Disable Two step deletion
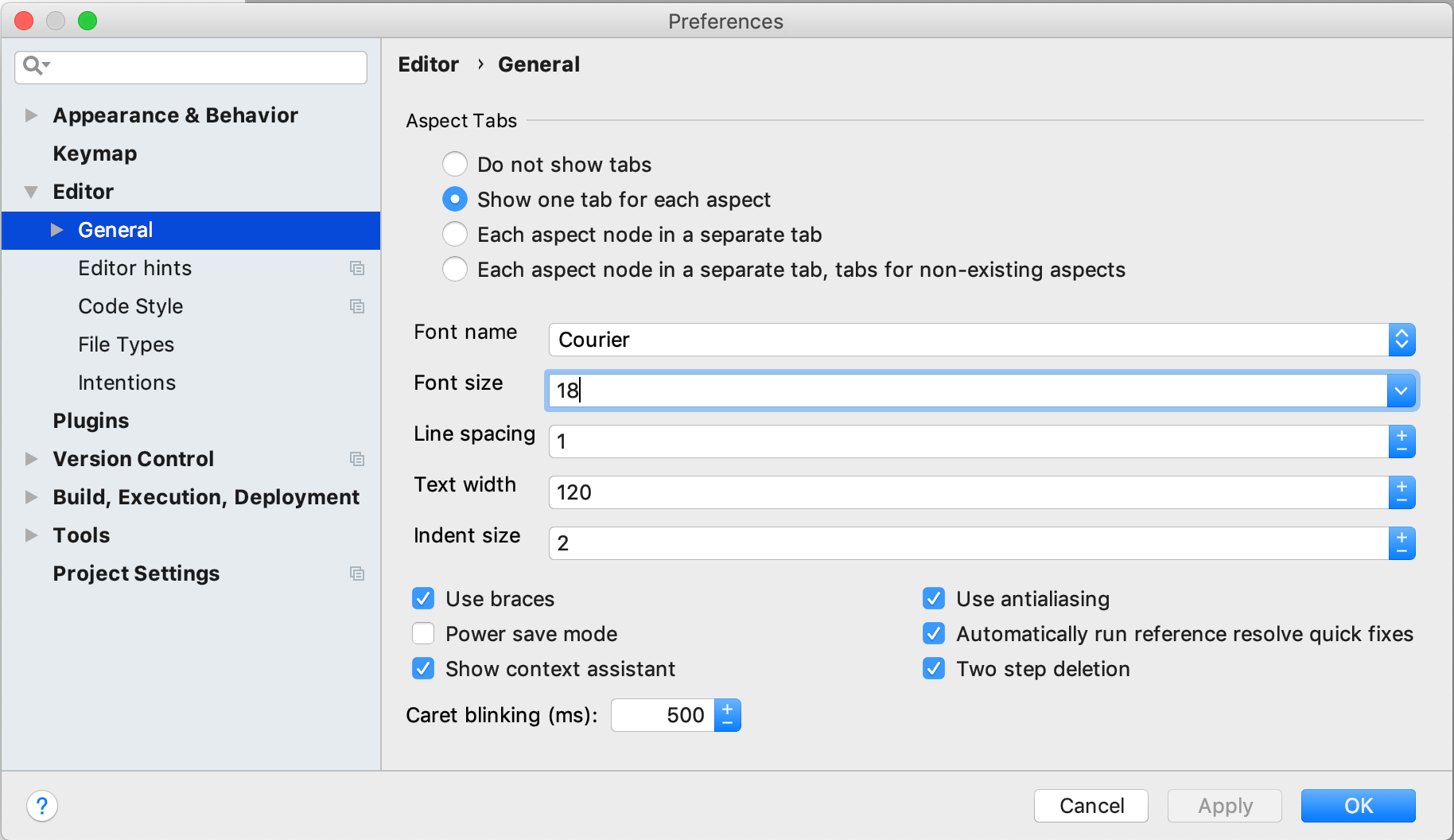 [x=933, y=668]
